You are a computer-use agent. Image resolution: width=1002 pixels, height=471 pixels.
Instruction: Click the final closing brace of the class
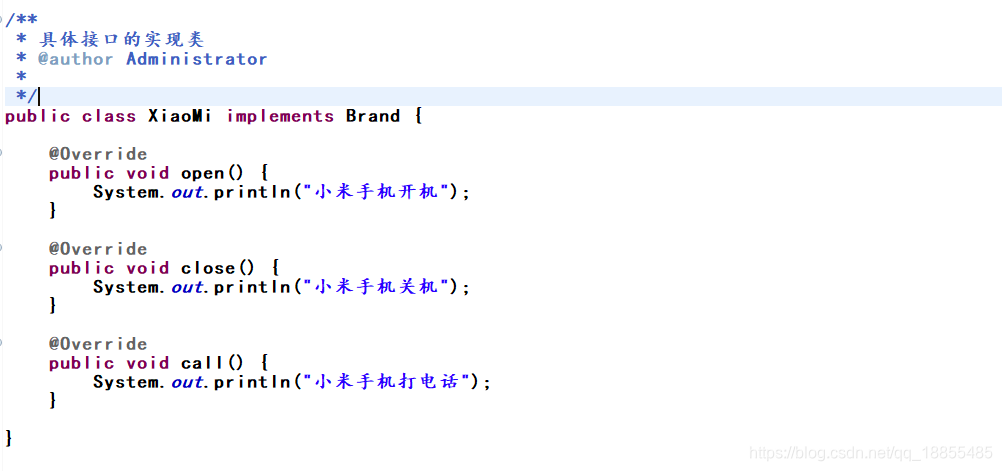tap(8, 438)
